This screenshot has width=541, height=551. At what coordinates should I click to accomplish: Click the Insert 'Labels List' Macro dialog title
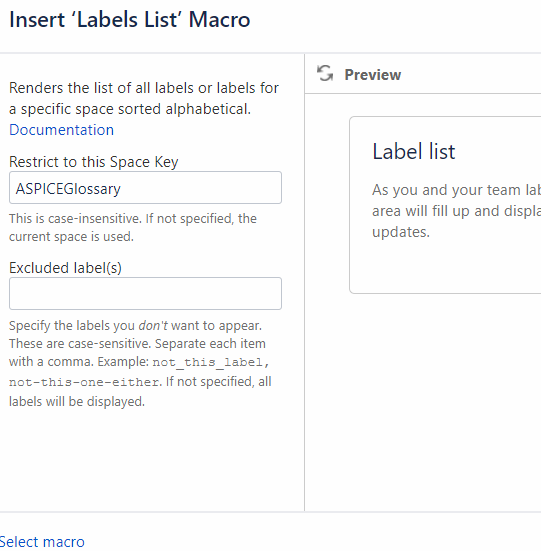click(130, 19)
